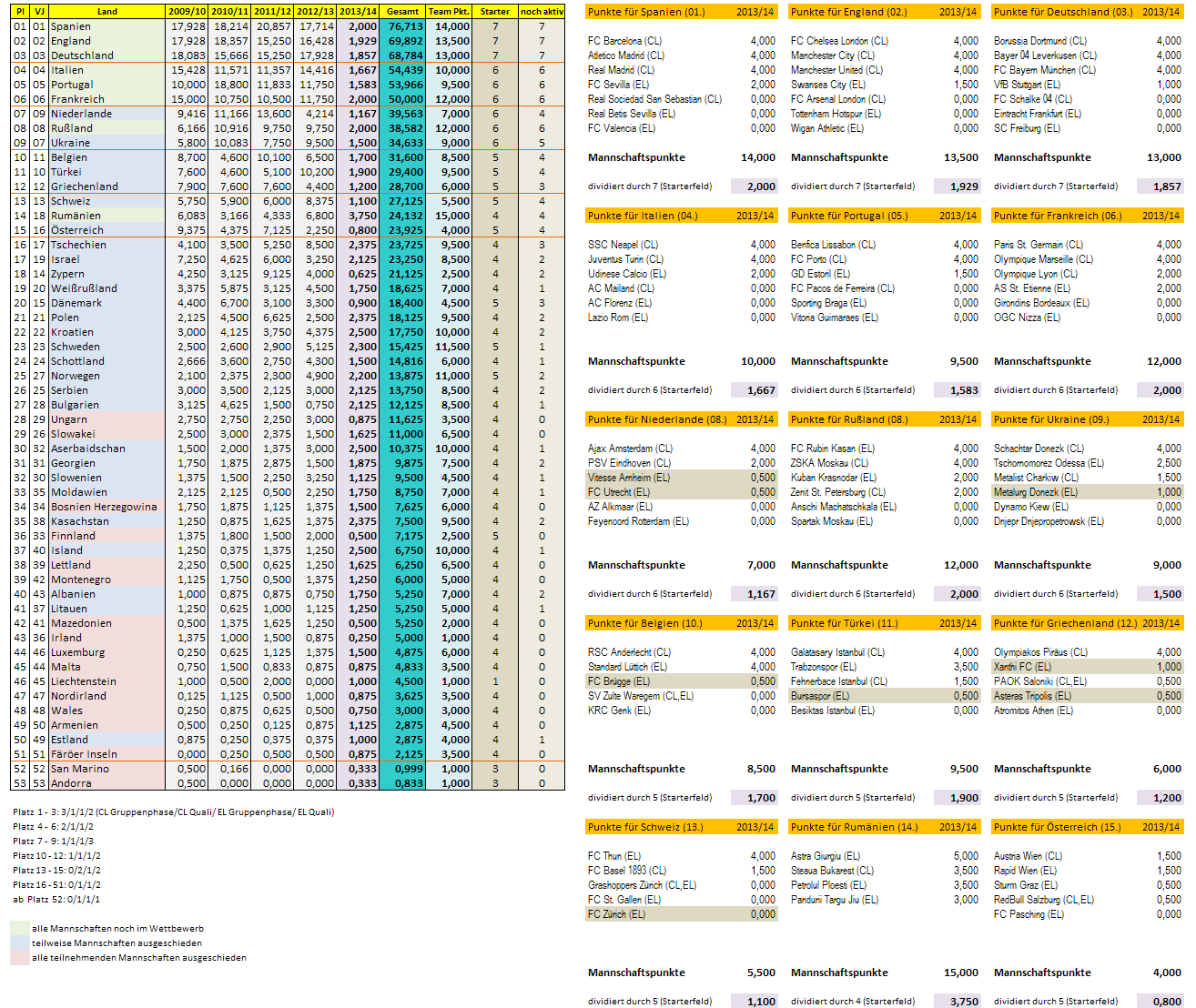Click the 'Punkte für Niederlande (08.)' section header
The image size is (1196, 1008).
(682, 419)
